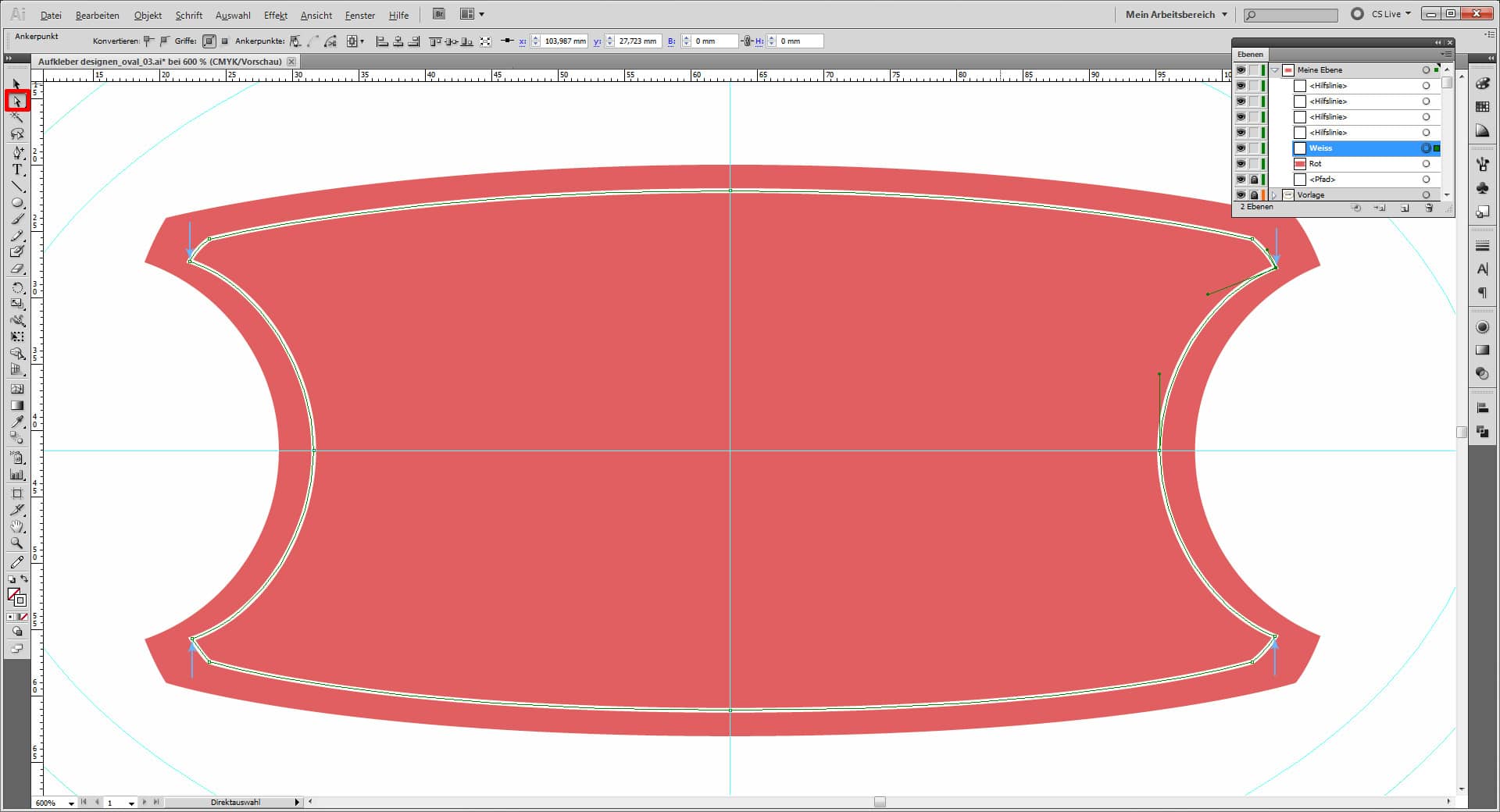Collapse the Meine Ebene layer group
Screen dimensions: 1500x812
click(x=1275, y=70)
